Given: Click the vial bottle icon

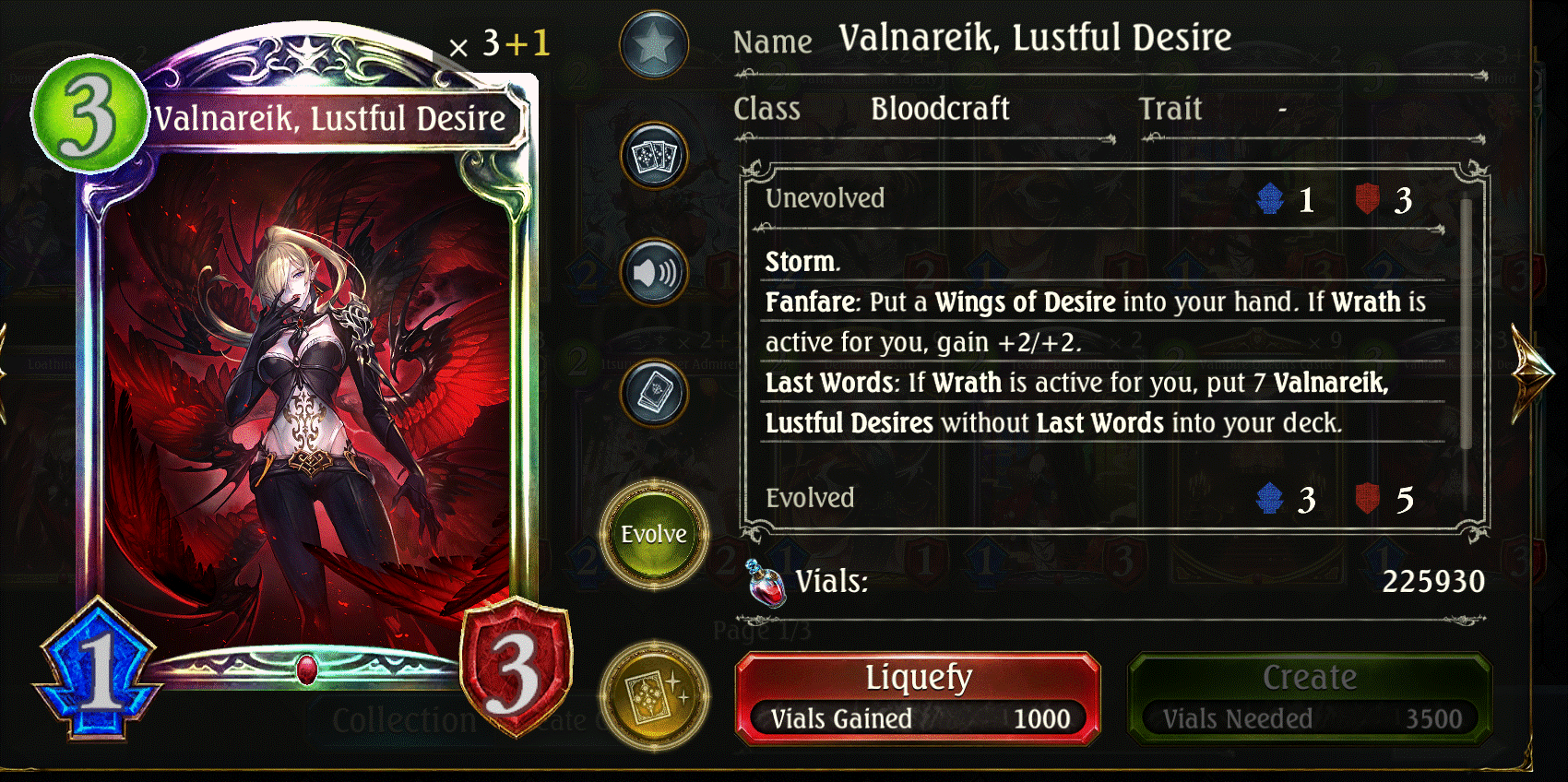Looking at the screenshot, I should (x=765, y=583).
